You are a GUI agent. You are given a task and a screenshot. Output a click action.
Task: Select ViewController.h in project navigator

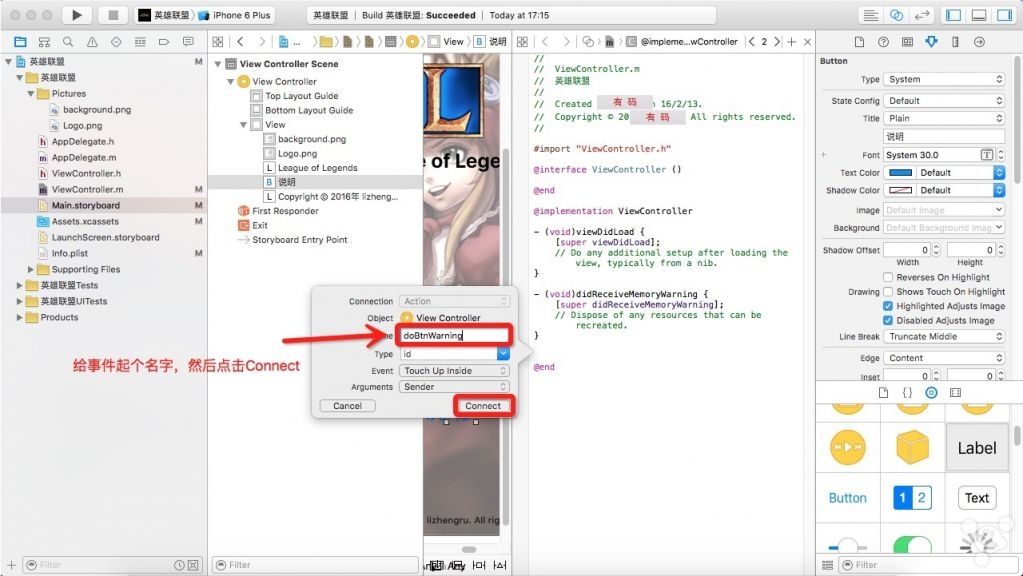pyautogui.click(x=85, y=173)
